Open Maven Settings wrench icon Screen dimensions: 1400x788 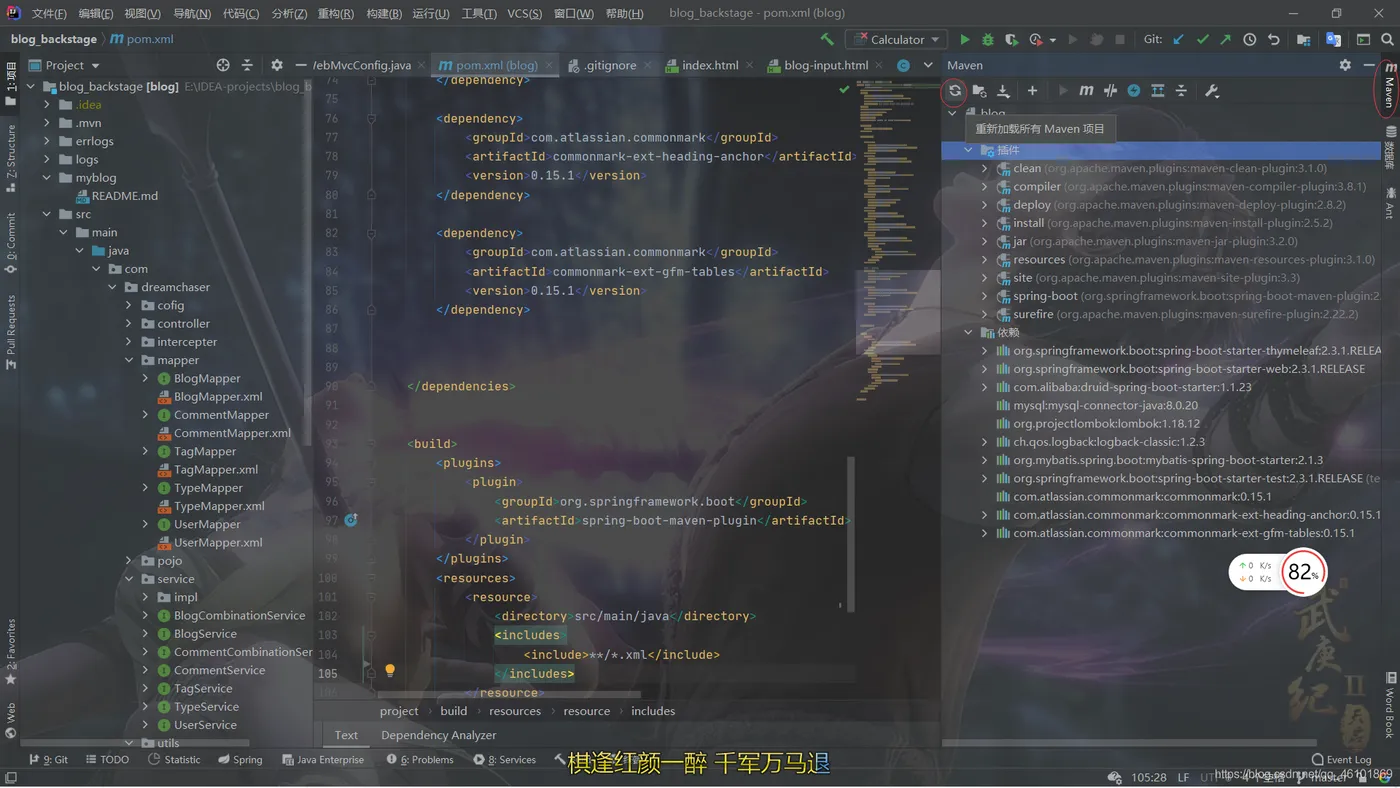pyautogui.click(x=1212, y=91)
